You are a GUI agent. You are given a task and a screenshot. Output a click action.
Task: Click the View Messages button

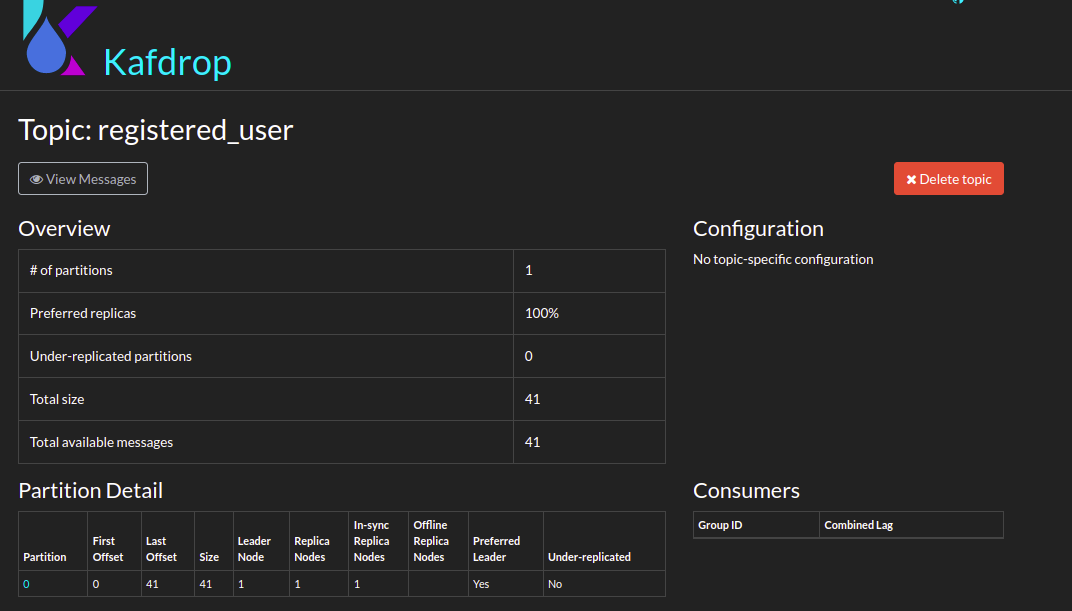coord(83,178)
